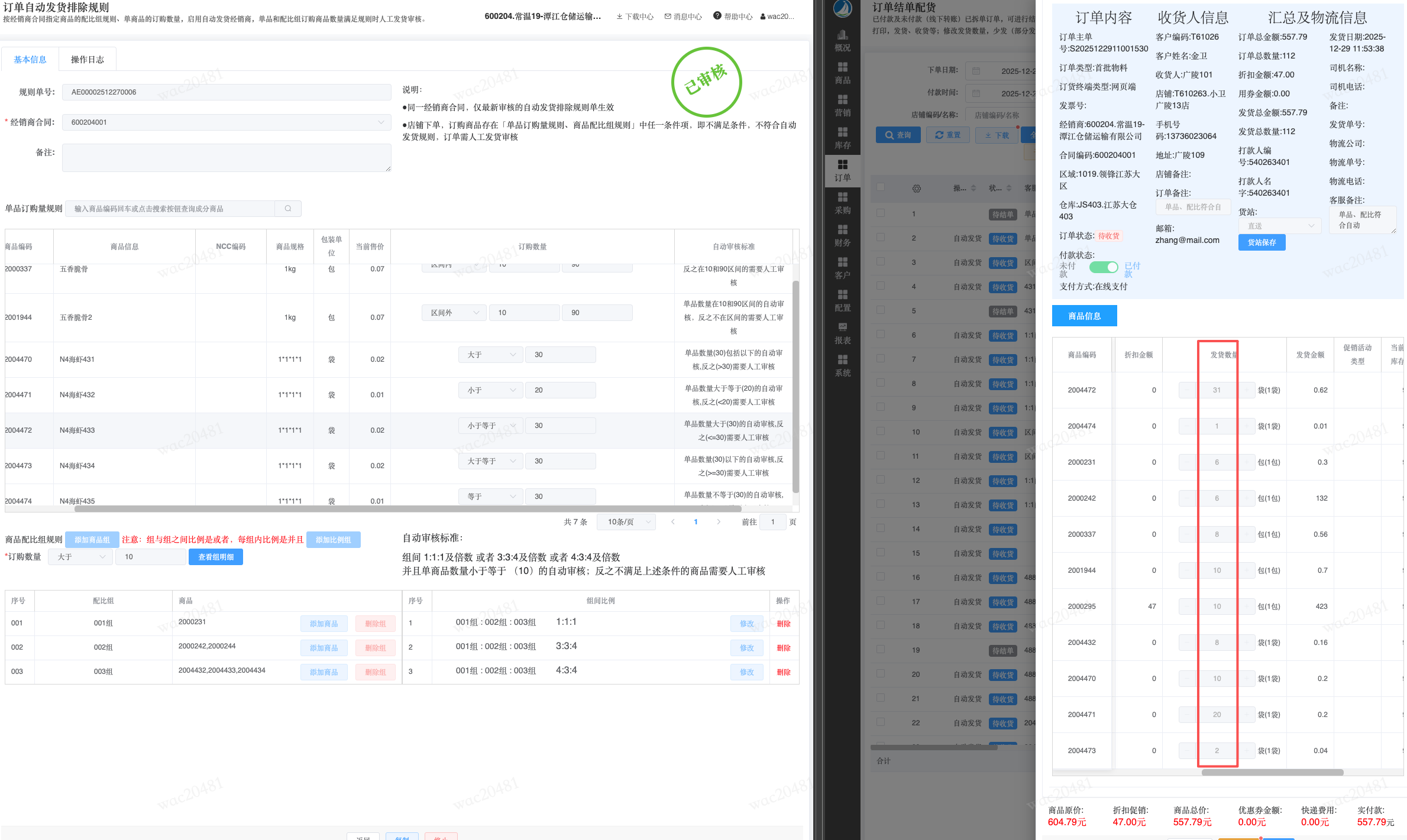Select the 基本信息 tab
Viewport: 1407px width, 840px height.
[x=30, y=60]
